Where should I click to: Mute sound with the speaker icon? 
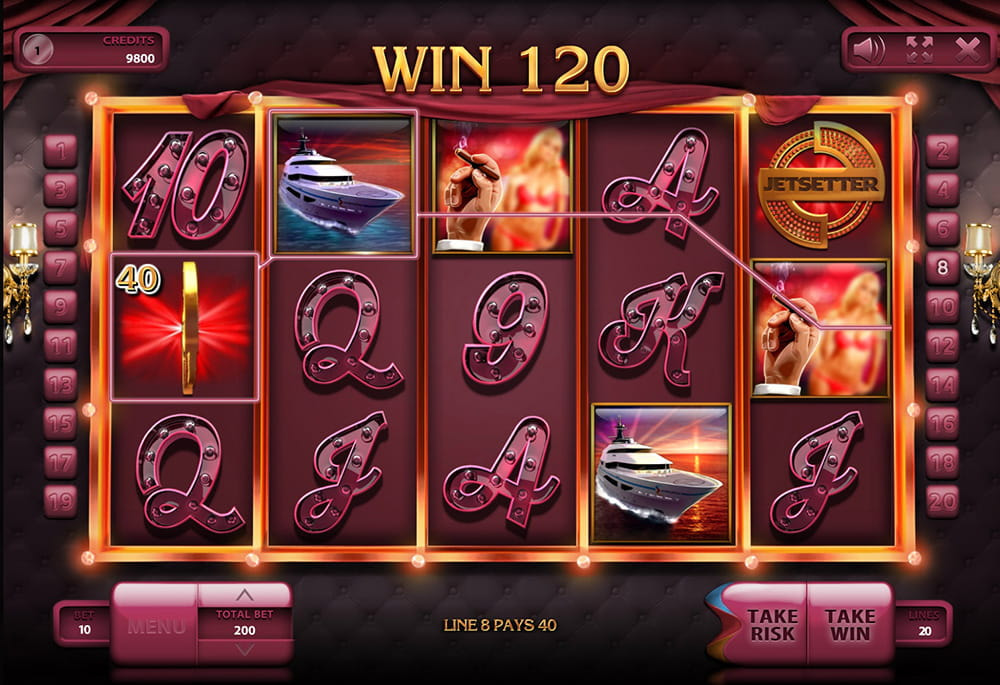[x=869, y=50]
